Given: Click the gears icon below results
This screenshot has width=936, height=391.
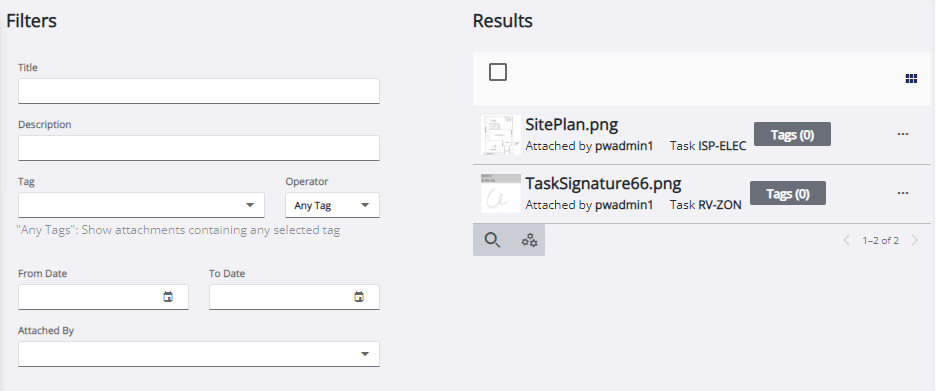Looking at the screenshot, I should (x=529, y=241).
